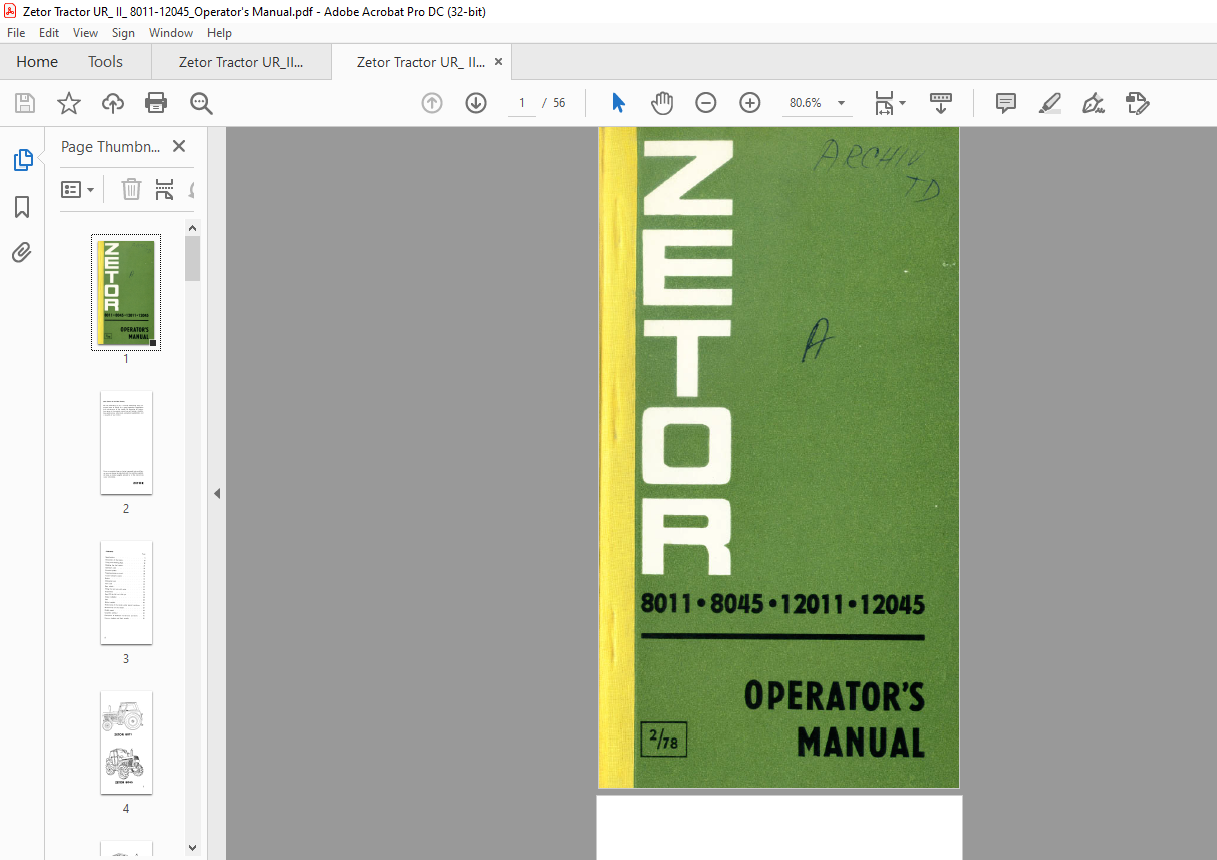Click the thumbnail page layout icon
This screenshot has height=860, width=1217.
click(x=165, y=189)
